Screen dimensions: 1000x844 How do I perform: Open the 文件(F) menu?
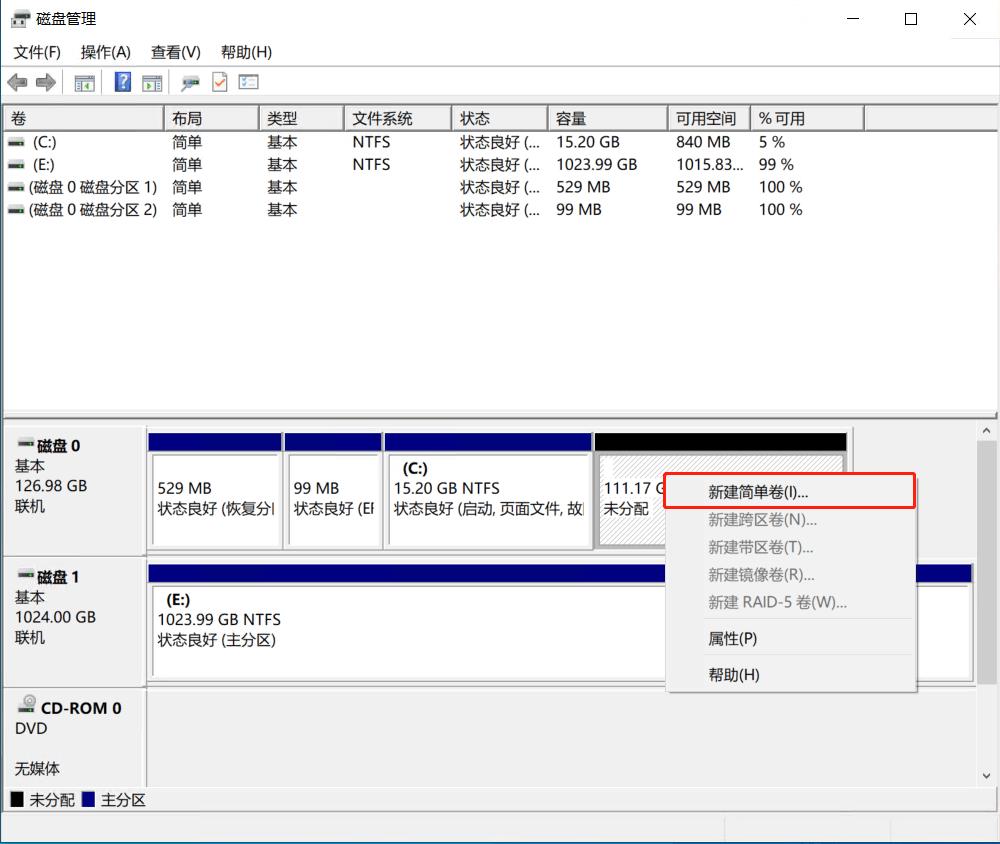pyautogui.click(x=37, y=52)
